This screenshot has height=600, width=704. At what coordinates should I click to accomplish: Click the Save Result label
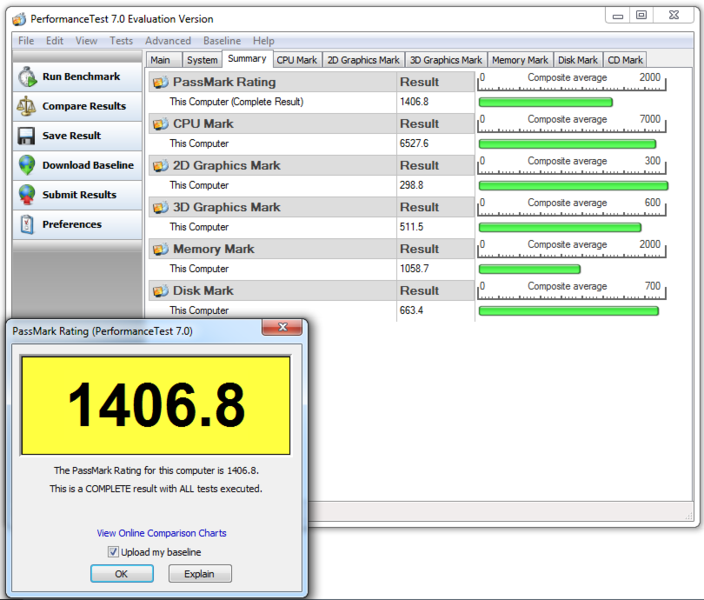tap(71, 136)
